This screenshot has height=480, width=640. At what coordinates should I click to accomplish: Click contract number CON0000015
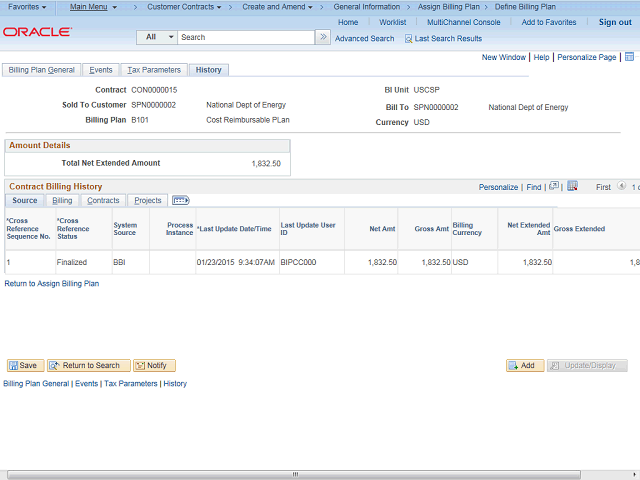(154, 90)
